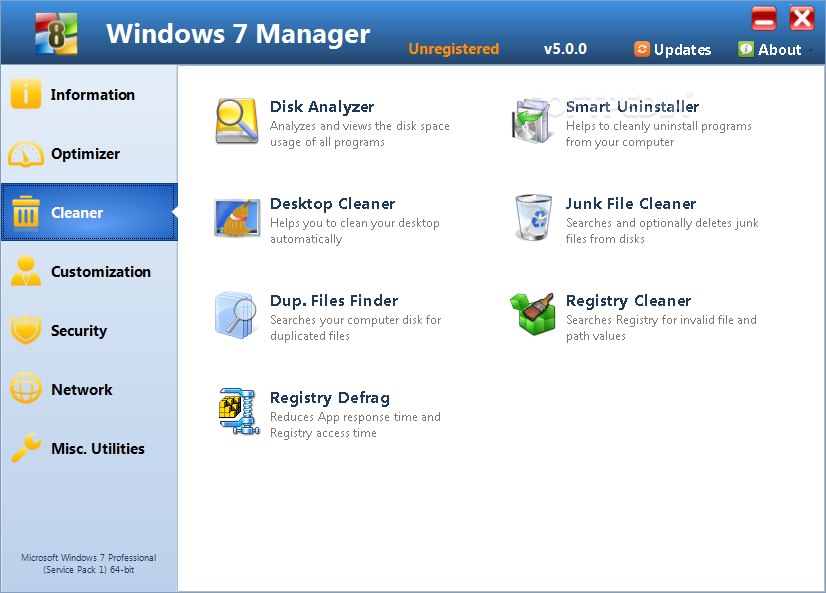Open the Misc. Utilities tab label
Image resolution: width=826 pixels, height=593 pixels.
pyautogui.click(x=98, y=449)
